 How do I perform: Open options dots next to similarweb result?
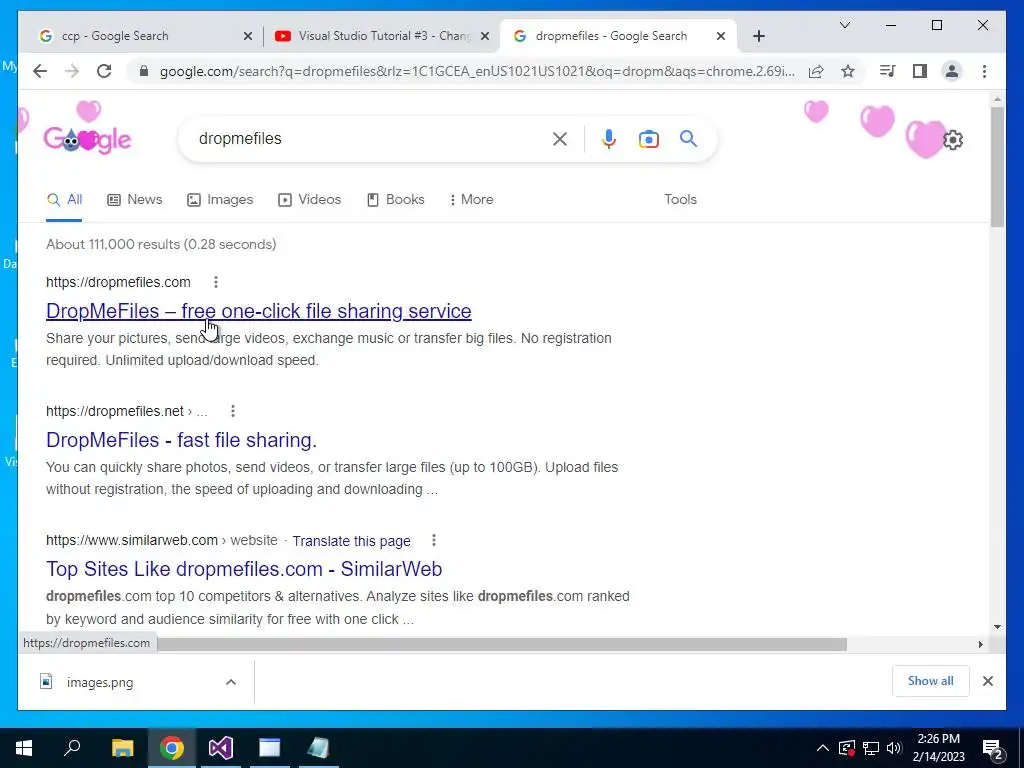[434, 540]
